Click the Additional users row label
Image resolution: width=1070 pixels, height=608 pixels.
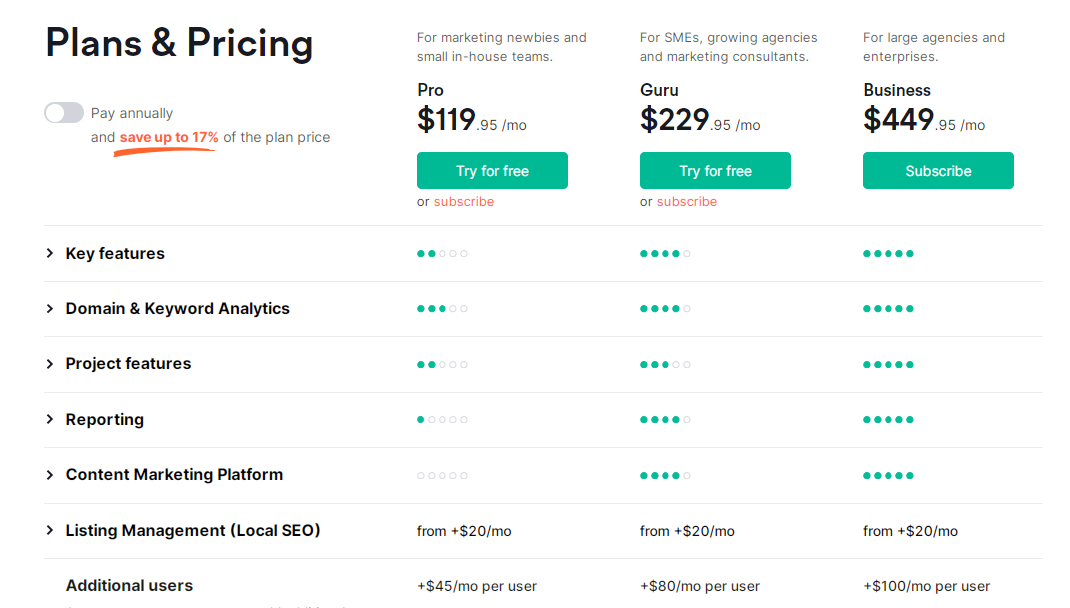[x=129, y=586]
